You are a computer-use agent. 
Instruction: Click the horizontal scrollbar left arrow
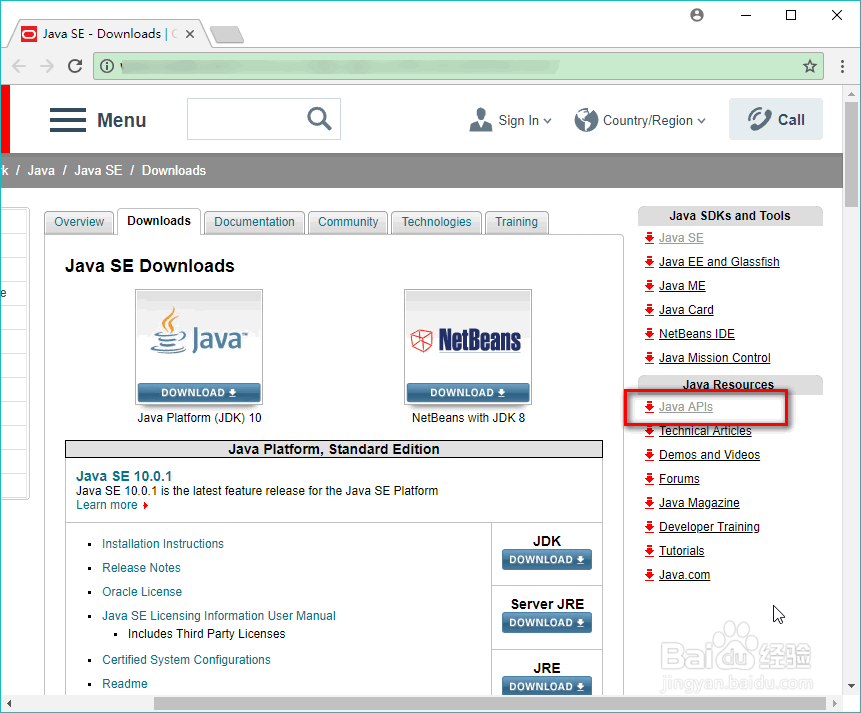[9, 704]
